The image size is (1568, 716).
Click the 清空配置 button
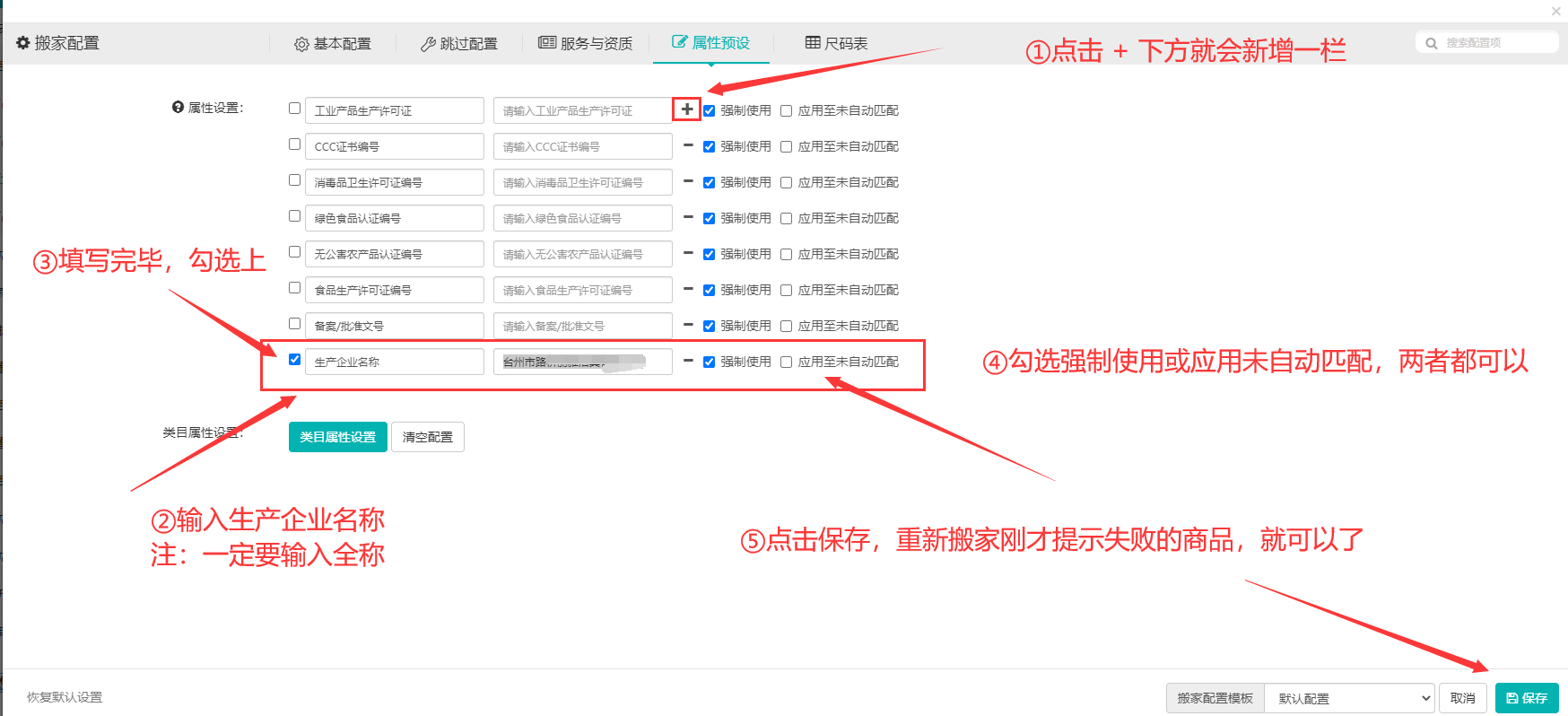(x=428, y=437)
